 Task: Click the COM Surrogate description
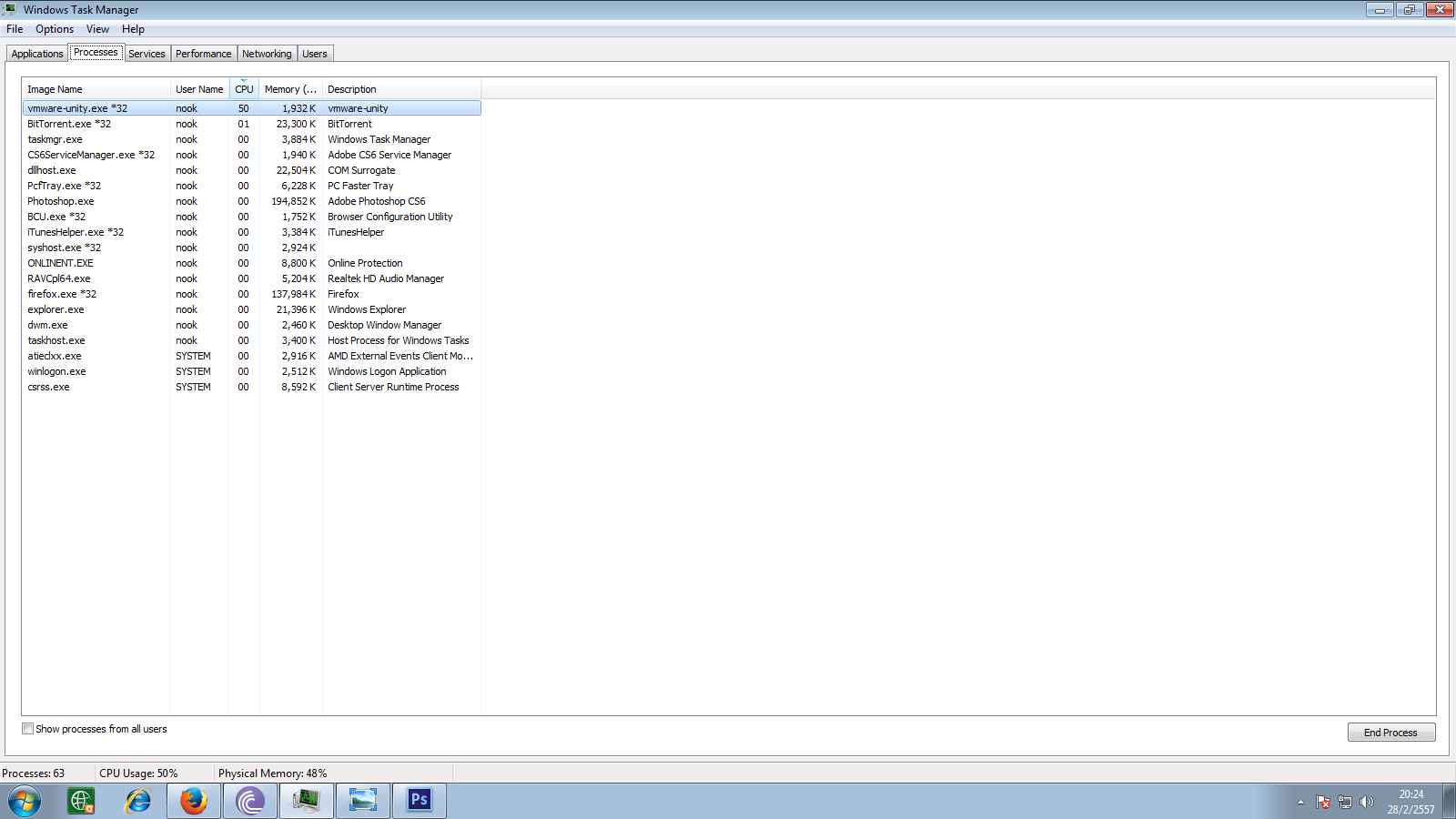click(361, 170)
